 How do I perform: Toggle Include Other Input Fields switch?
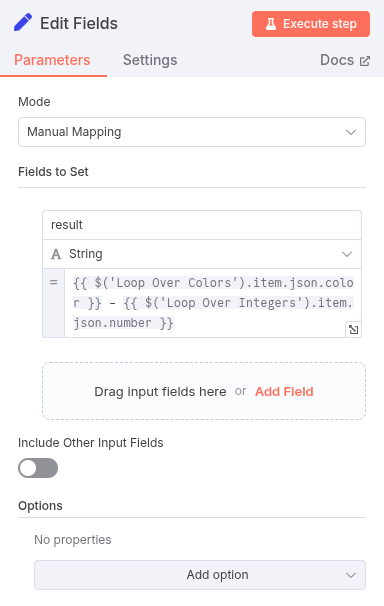point(38,468)
